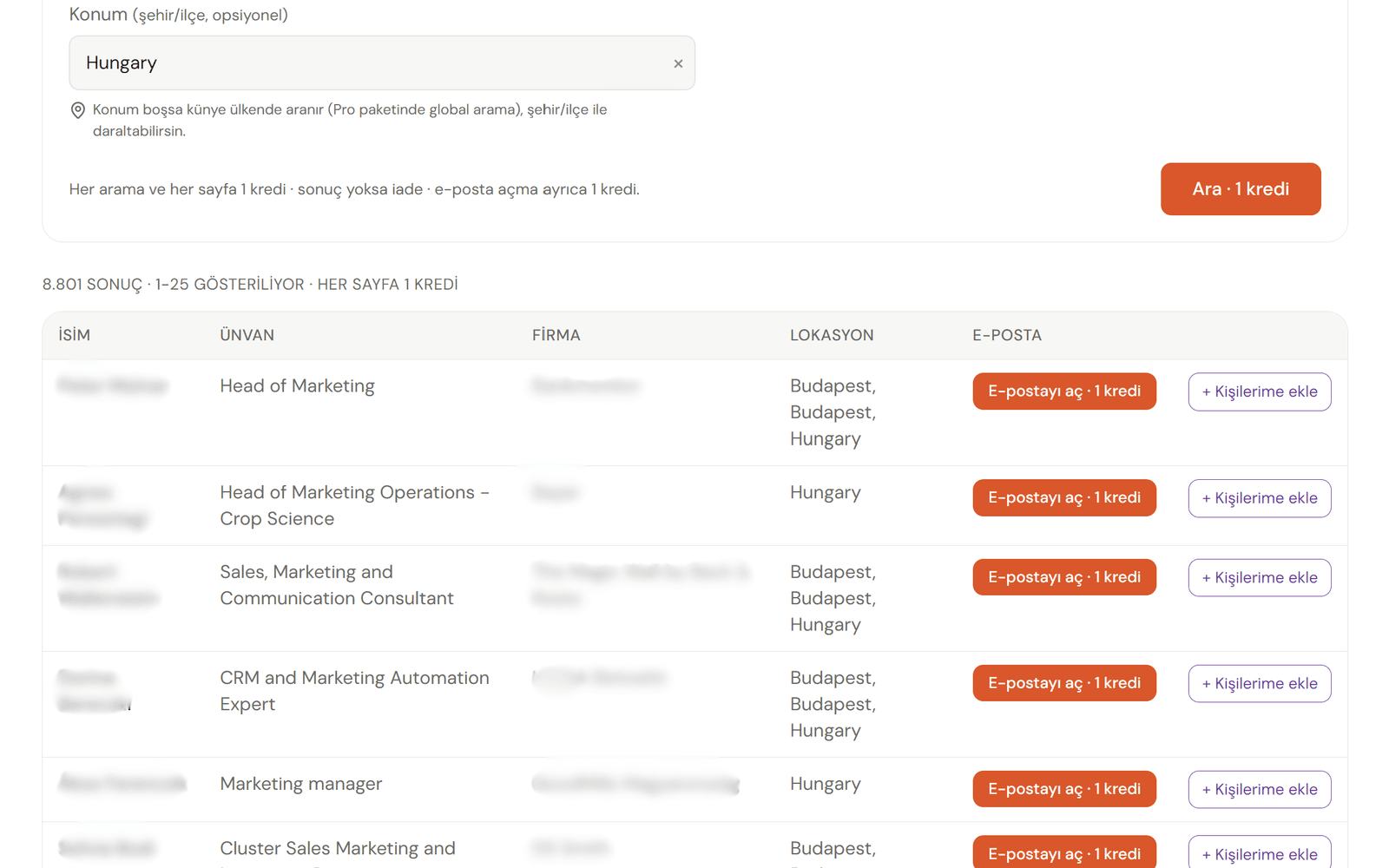This screenshot has width=1389, height=868.
Task: Run search with Ara · 1 kredi
Action: [x=1241, y=189]
